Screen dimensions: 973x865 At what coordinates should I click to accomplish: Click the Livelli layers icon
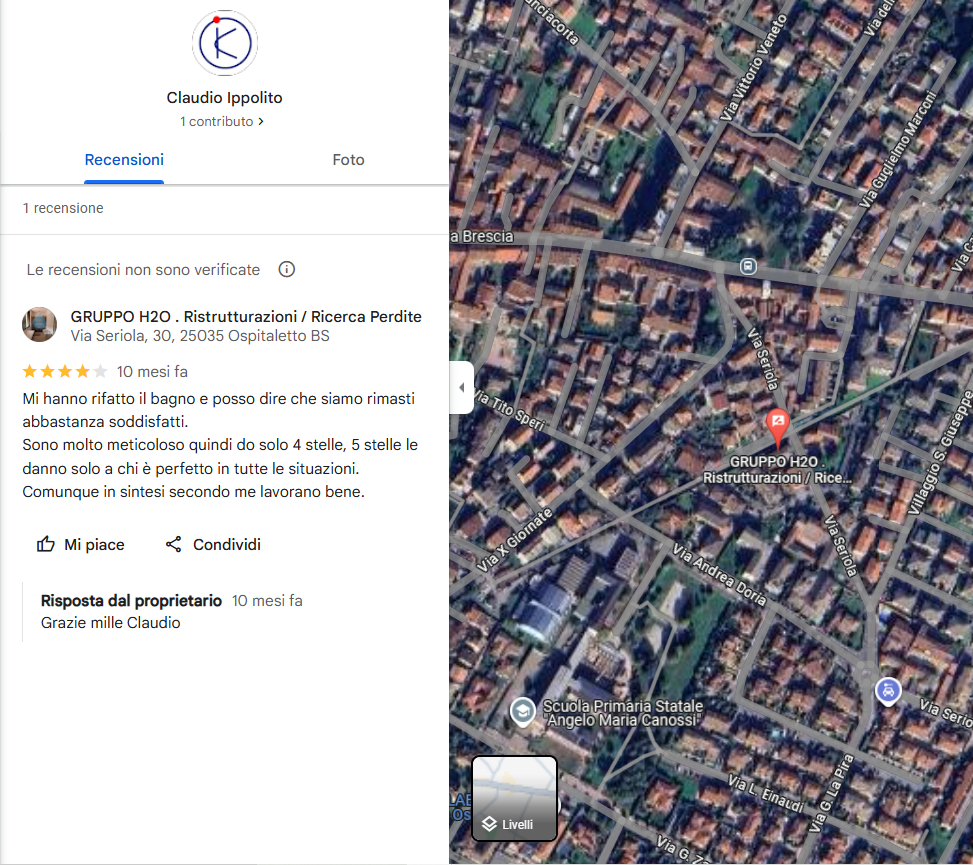[x=490, y=824]
